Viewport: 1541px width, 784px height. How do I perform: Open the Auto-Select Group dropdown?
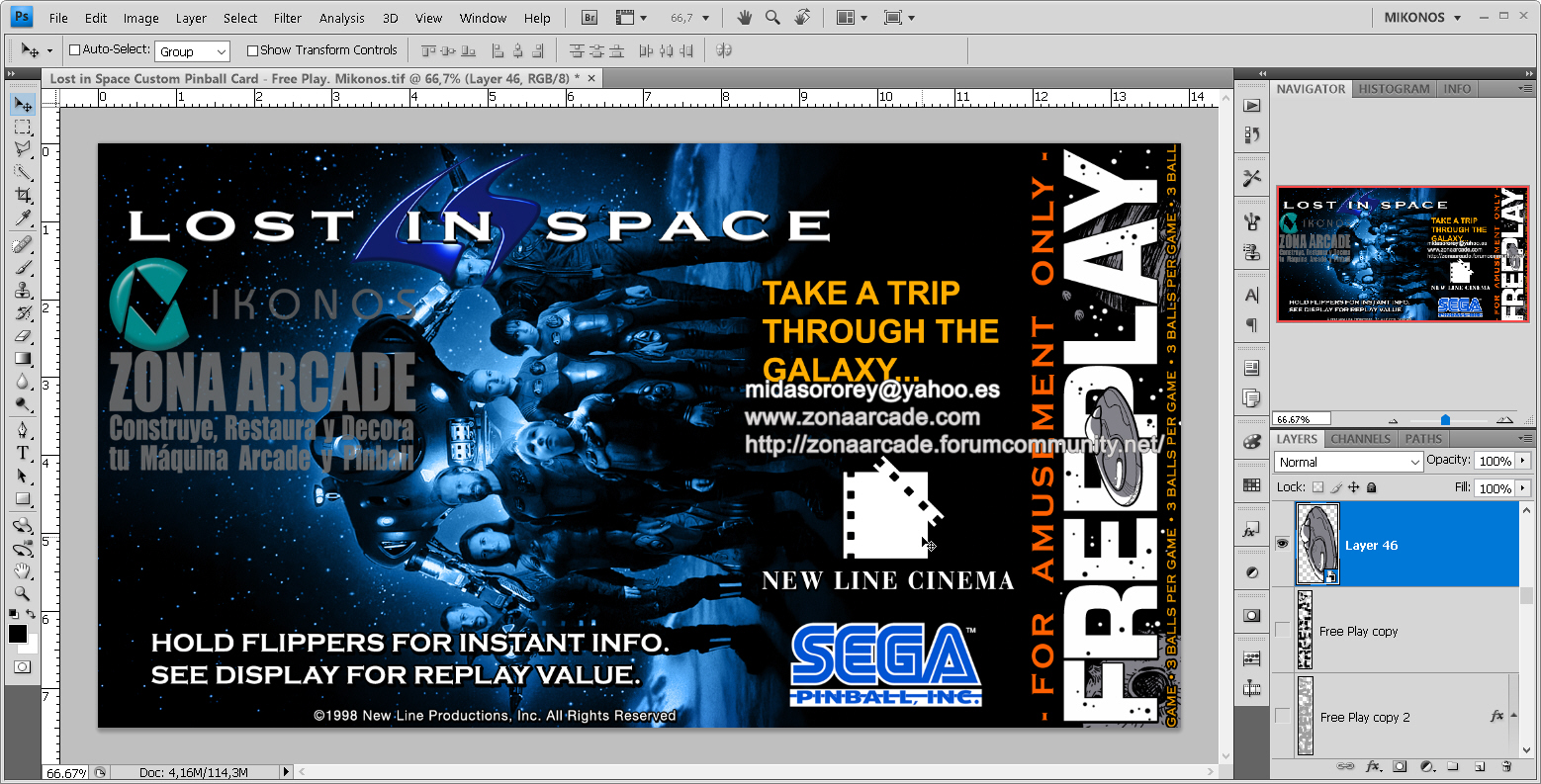[193, 51]
